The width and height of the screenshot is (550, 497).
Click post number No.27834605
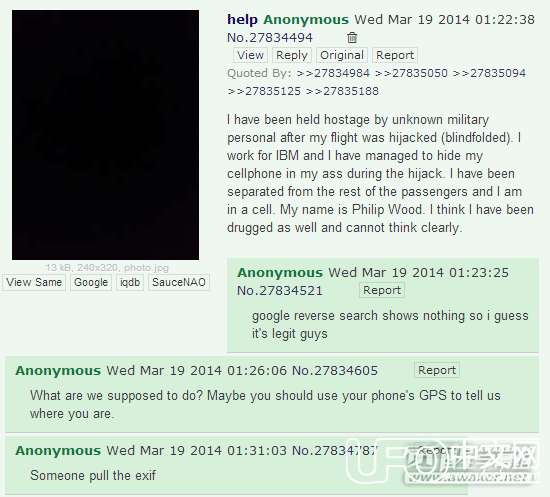[x=335, y=370]
